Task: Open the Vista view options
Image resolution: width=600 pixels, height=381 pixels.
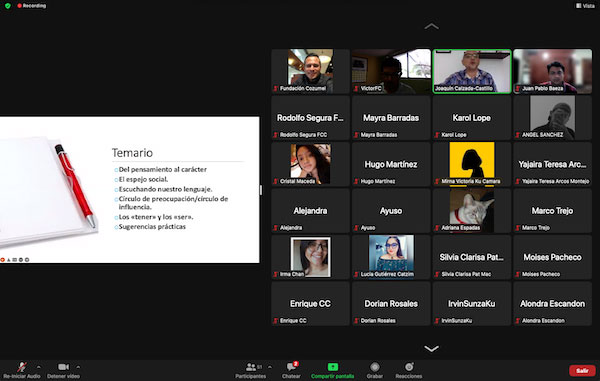Action: pos(585,6)
